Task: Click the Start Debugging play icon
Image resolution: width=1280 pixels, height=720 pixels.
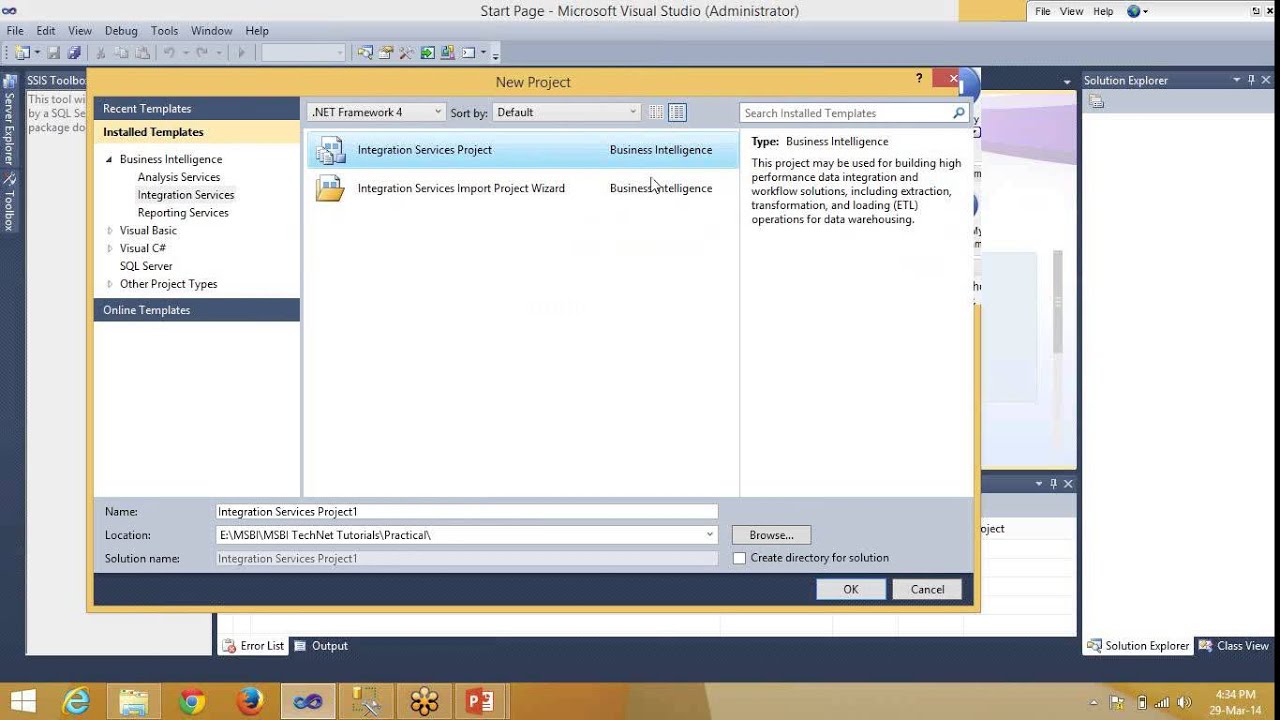Action: pyautogui.click(x=241, y=52)
